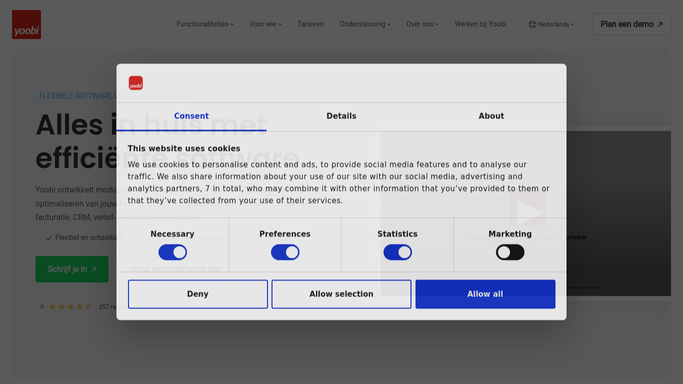
Task: Switch to the Details tab
Action: (x=342, y=116)
